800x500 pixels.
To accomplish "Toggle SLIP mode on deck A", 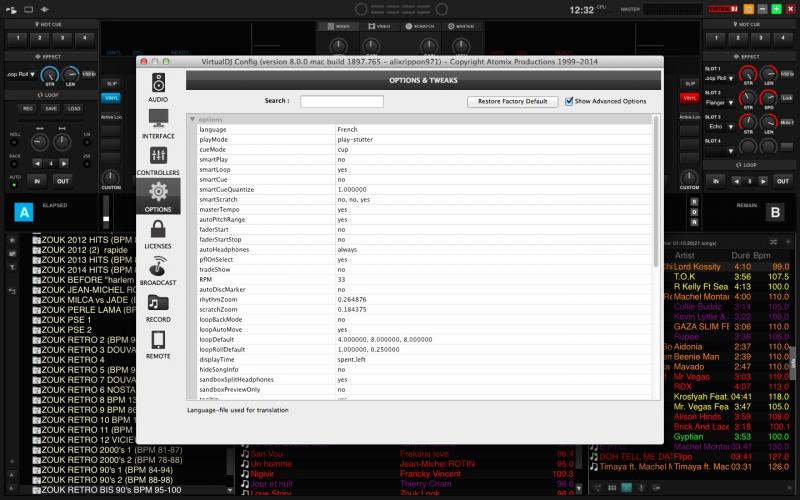I will [x=111, y=84].
